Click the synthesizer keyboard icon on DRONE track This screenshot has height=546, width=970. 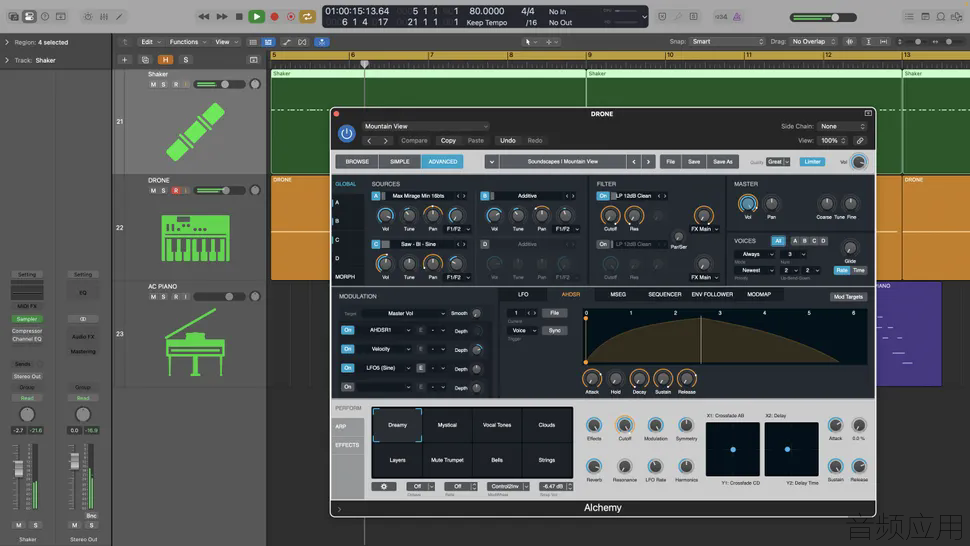click(195, 238)
